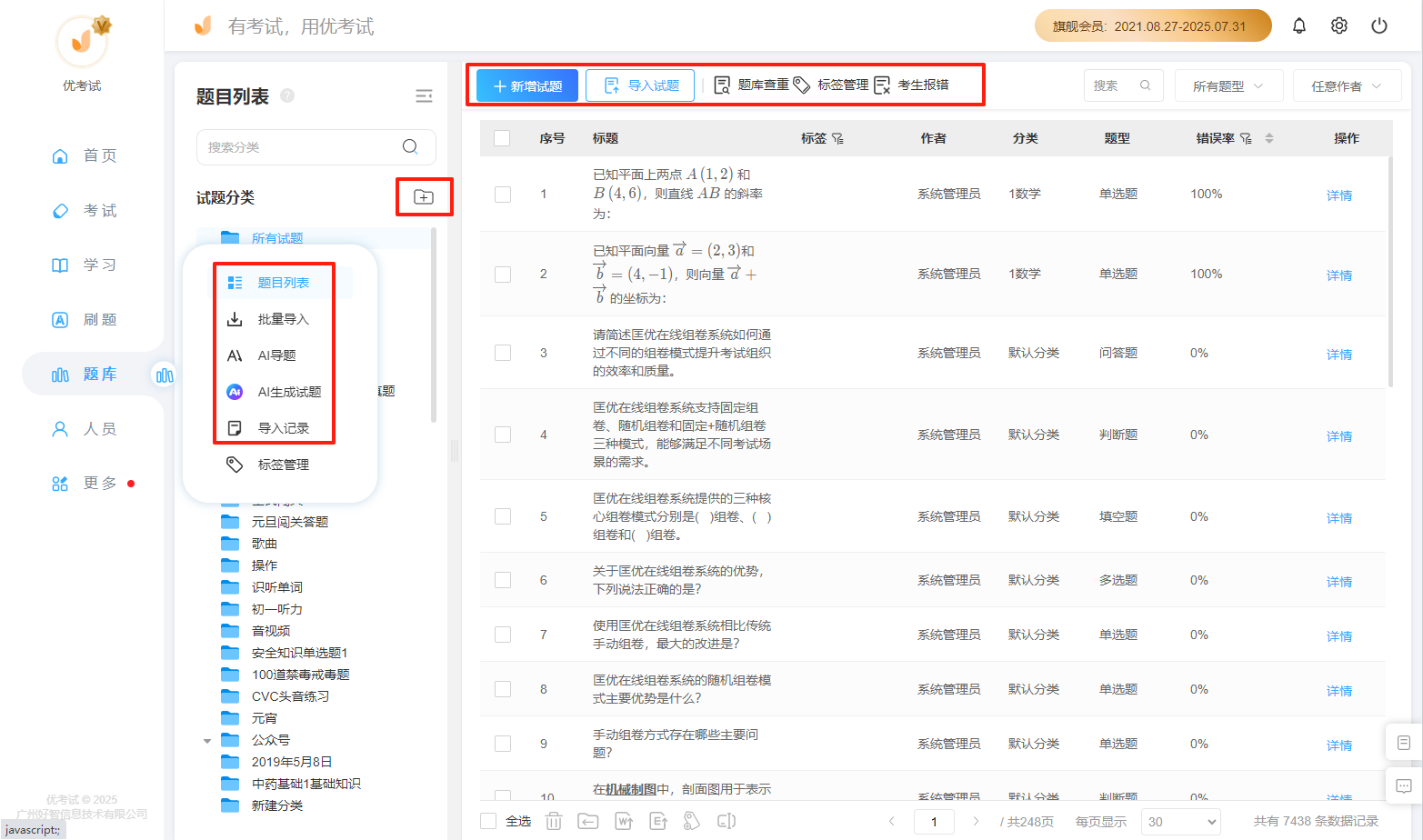1423x840 pixels.
Task: Click the 新增试题 button
Action: [527, 85]
